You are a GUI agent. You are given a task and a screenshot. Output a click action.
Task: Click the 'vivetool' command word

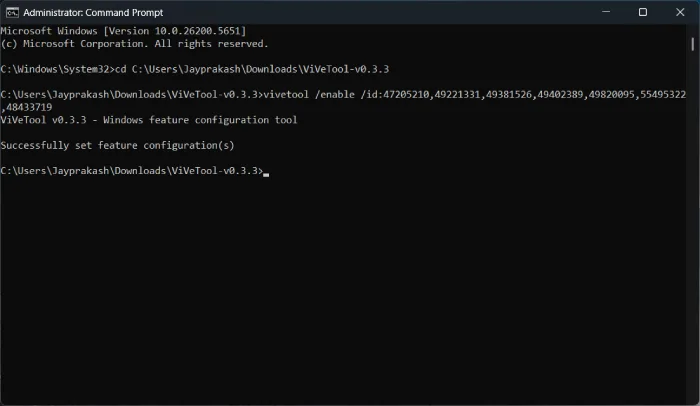click(286, 95)
